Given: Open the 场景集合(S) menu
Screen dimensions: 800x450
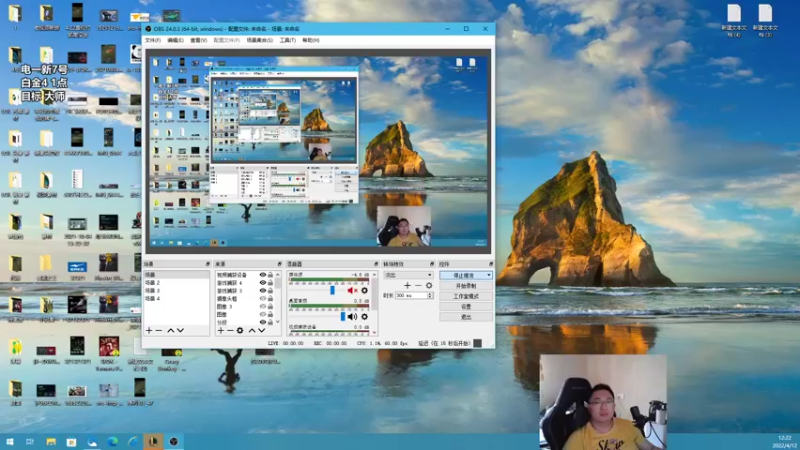Looking at the screenshot, I should coord(260,40).
